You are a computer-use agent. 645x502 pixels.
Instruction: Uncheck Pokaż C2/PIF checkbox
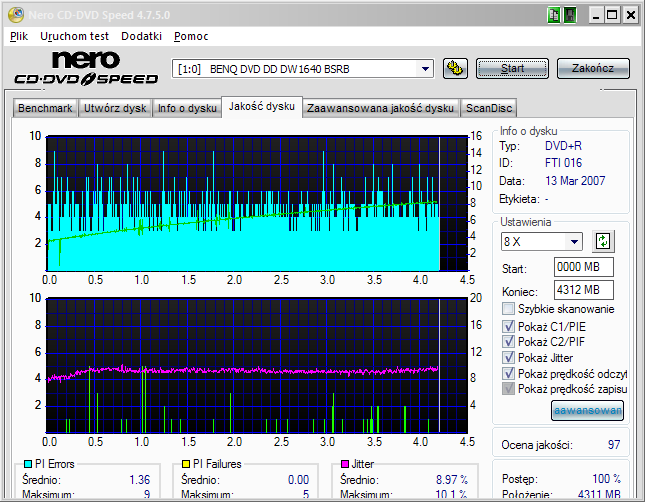[508, 342]
